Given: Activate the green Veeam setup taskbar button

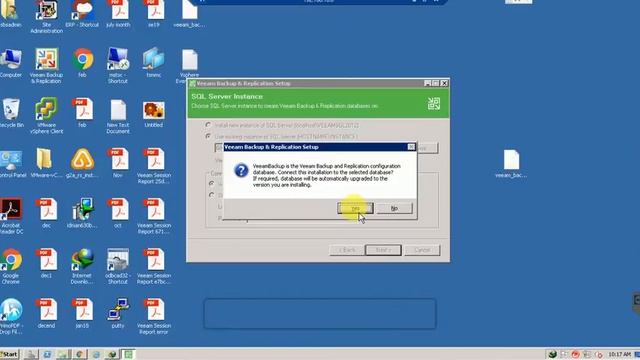Looking at the screenshot, I should tap(129, 354).
